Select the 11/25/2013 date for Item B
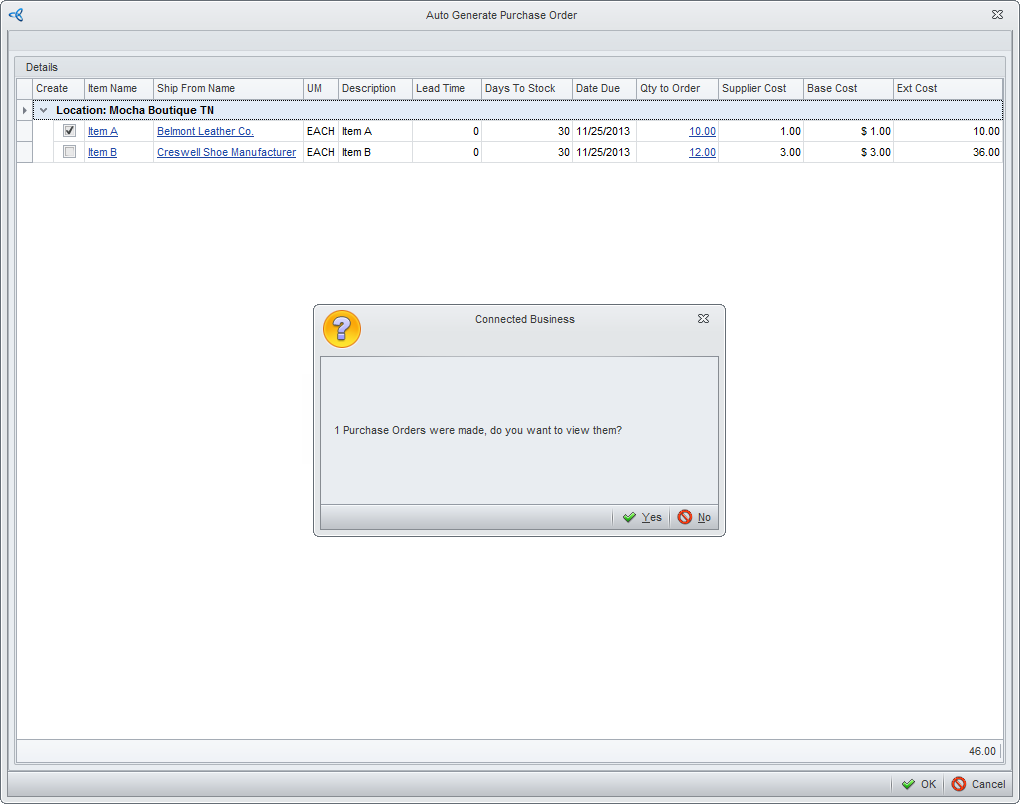The height and width of the screenshot is (804, 1020). click(603, 152)
